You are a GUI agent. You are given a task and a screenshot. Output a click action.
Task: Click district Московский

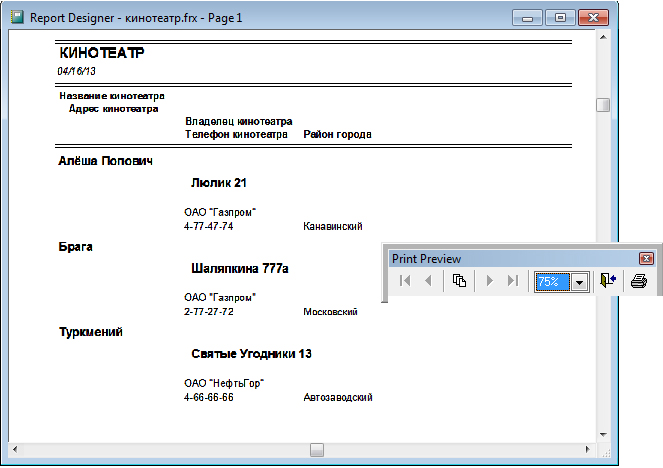pos(330,312)
